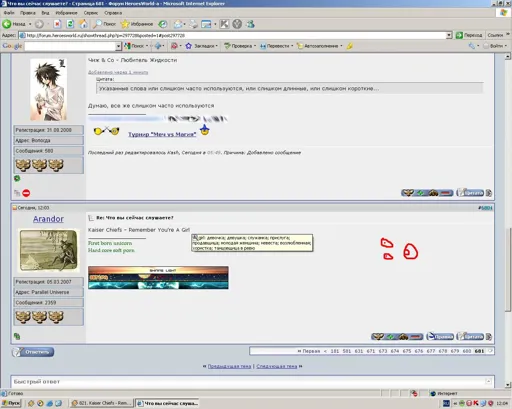The height and width of the screenshot is (409, 512).
Task: Open the reputation bar on first post
Action: (x=427, y=193)
